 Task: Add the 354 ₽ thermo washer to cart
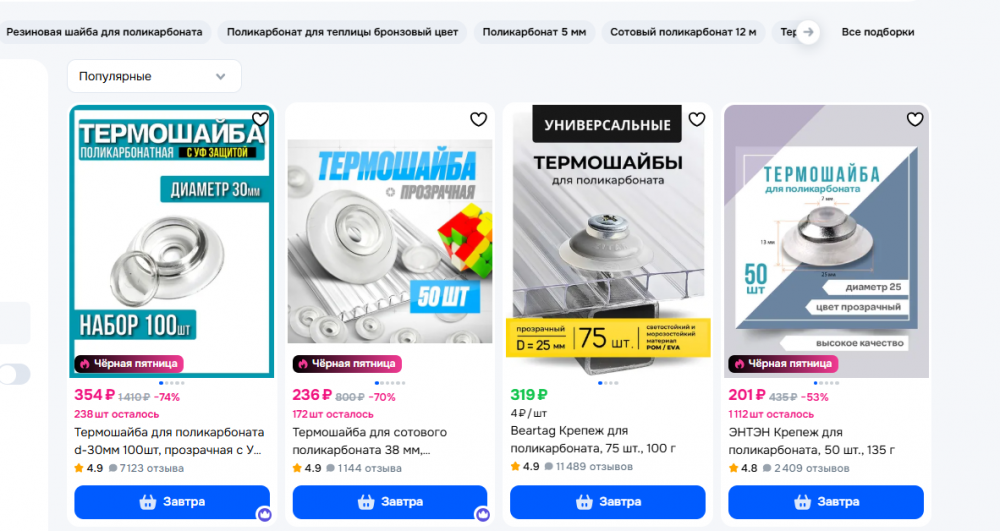(x=172, y=502)
